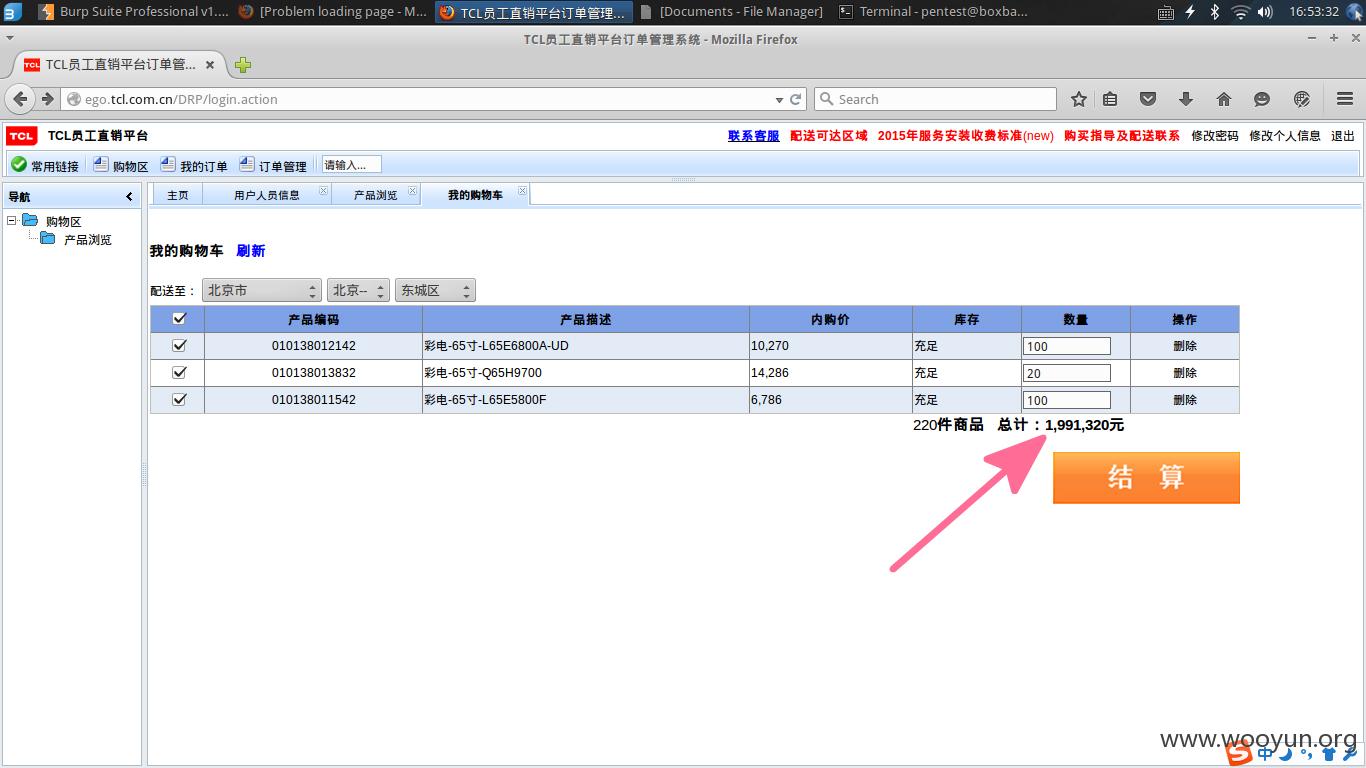Switch to Terminal taskbar window
This screenshot has height=768, width=1366.
coord(931,12)
